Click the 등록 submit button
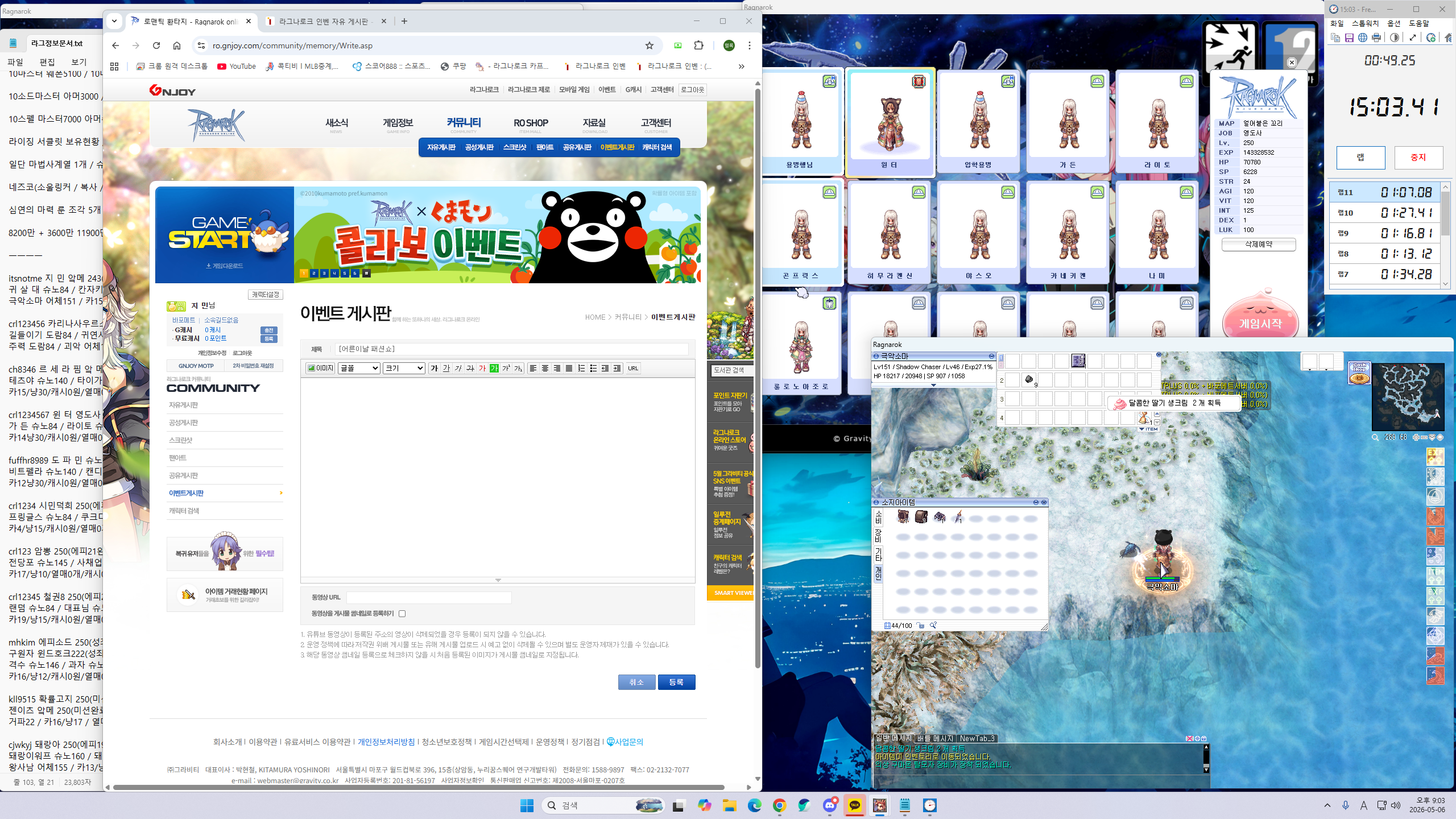Screen dimensions: 1456x819 pos(676,682)
